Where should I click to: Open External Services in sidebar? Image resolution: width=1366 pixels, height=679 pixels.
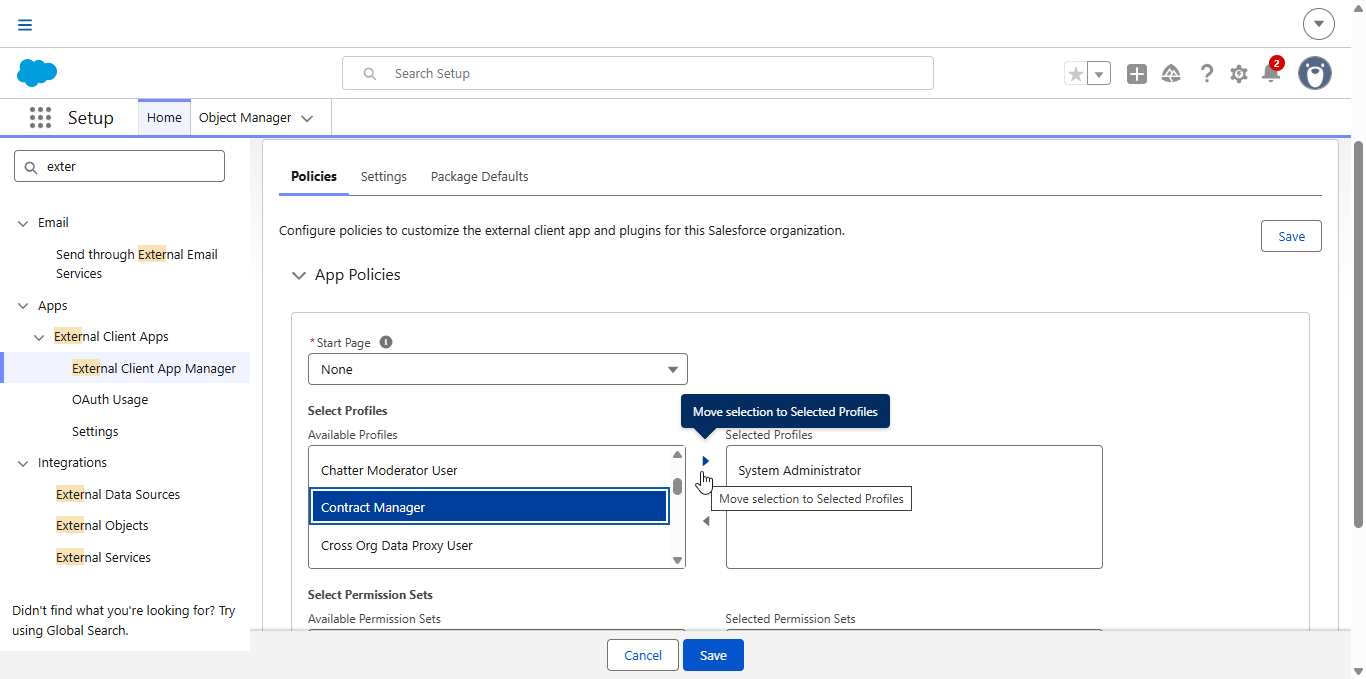[x=103, y=557]
